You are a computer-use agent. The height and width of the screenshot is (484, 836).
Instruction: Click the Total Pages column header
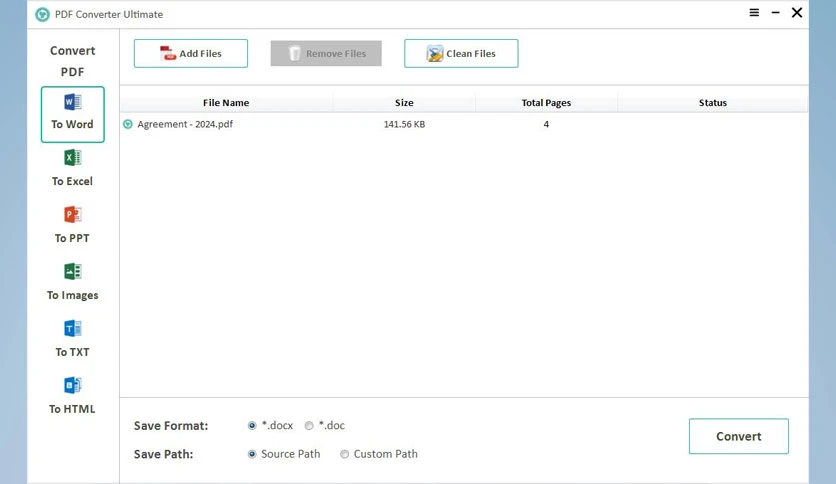coord(546,102)
